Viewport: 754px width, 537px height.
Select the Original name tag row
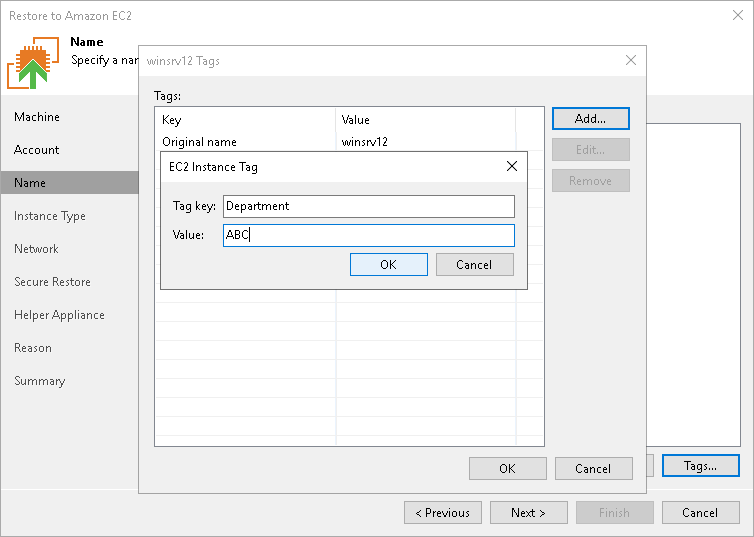tap(350, 142)
